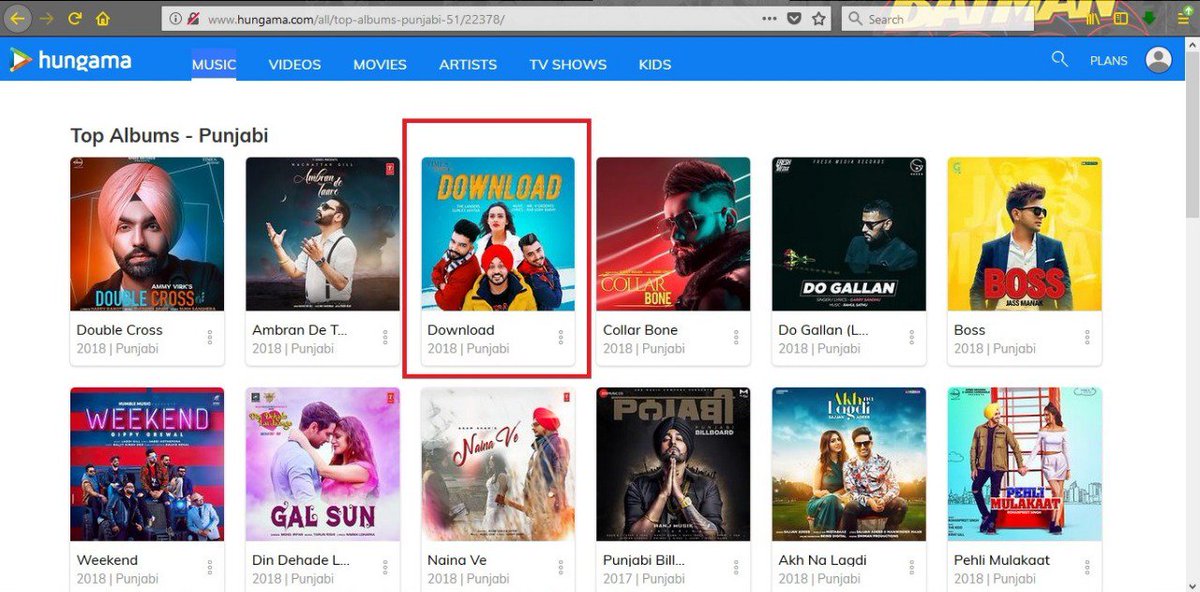This screenshot has width=1200, height=592.
Task: Open options menu for Pehli Mulakaat
Action: coord(1087,568)
